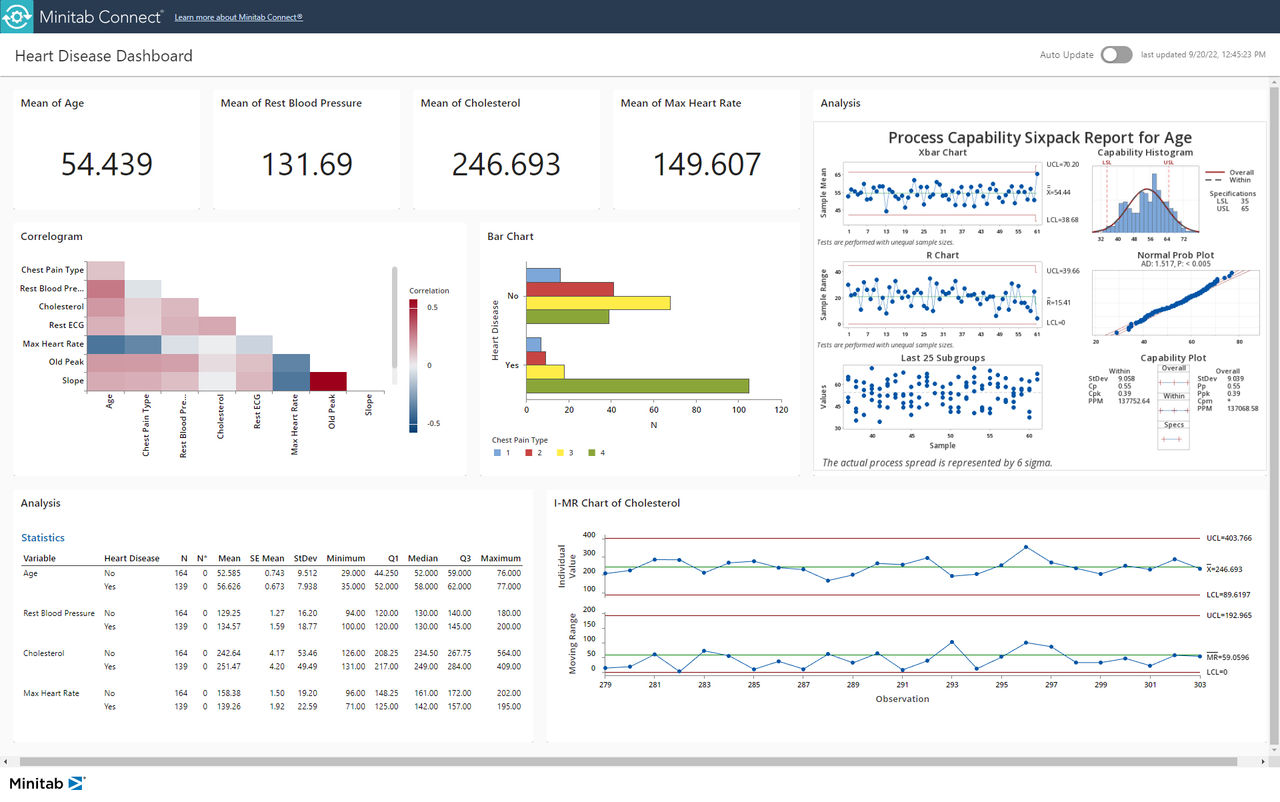The height and width of the screenshot is (802, 1280).
Task: Select the Mean of Age tile
Action: (x=105, y=150)
